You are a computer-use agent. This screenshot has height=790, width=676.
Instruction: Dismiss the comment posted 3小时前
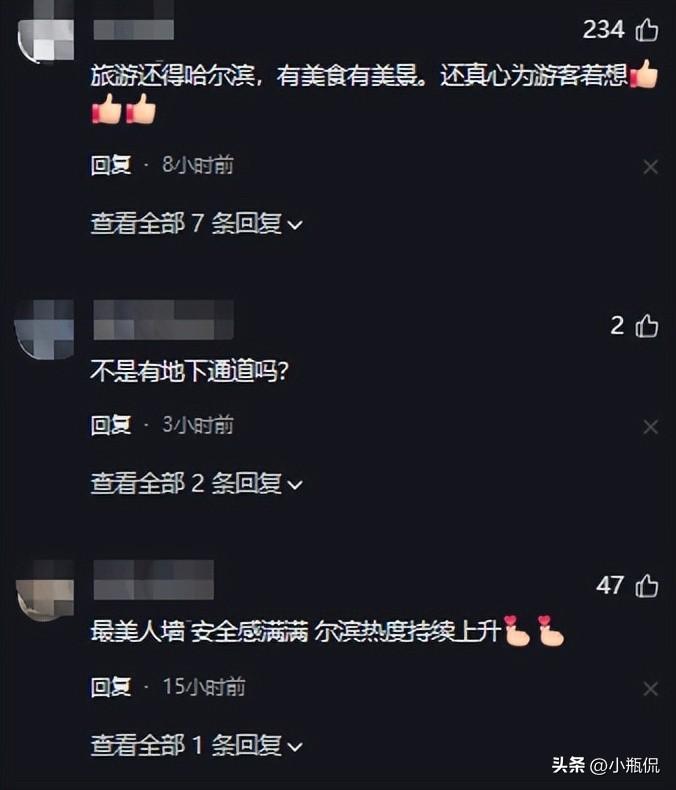pyautogui.click(x=650, y=427)
